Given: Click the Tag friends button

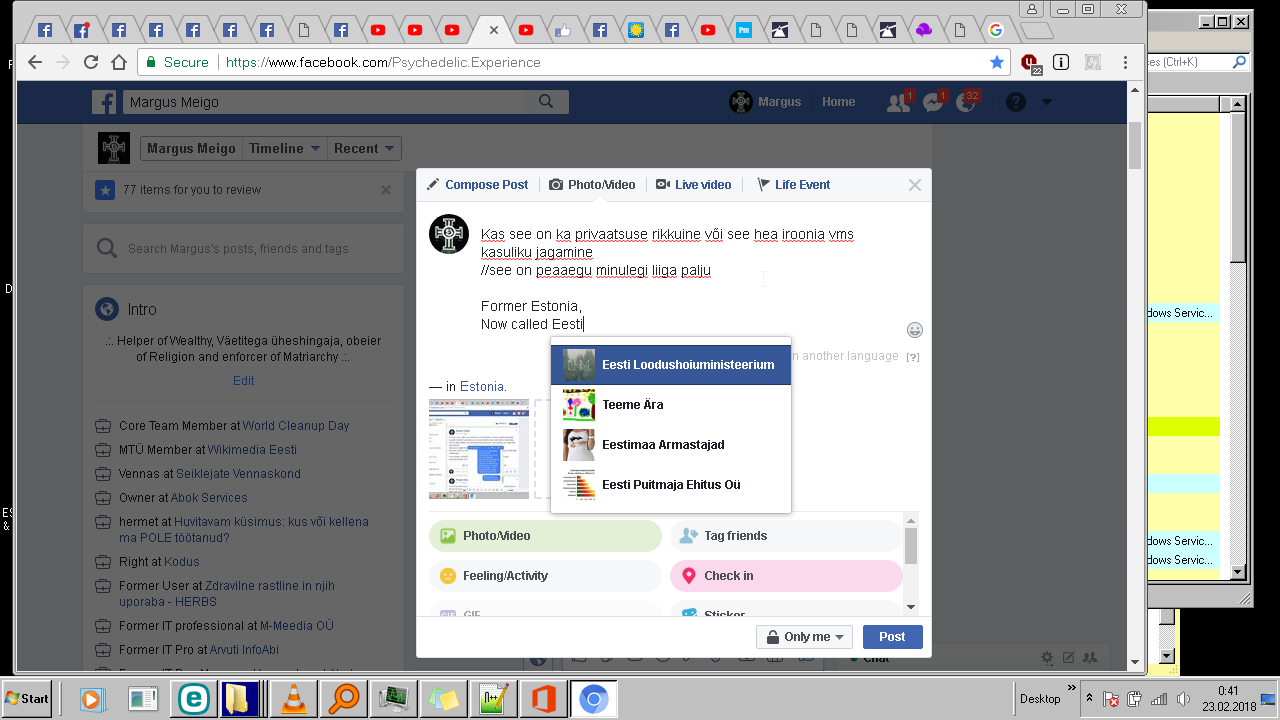Looking at the screenshot, I should click(786, 536).
